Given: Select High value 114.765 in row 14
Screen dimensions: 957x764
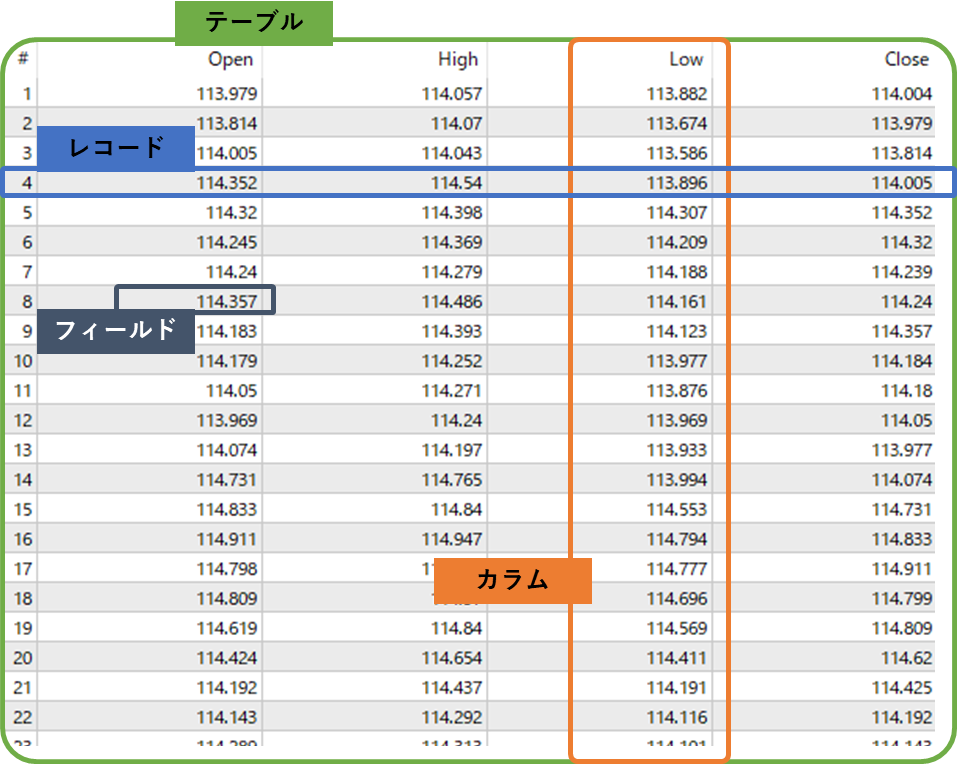Looking at the screenshot, I should [452, 480].
